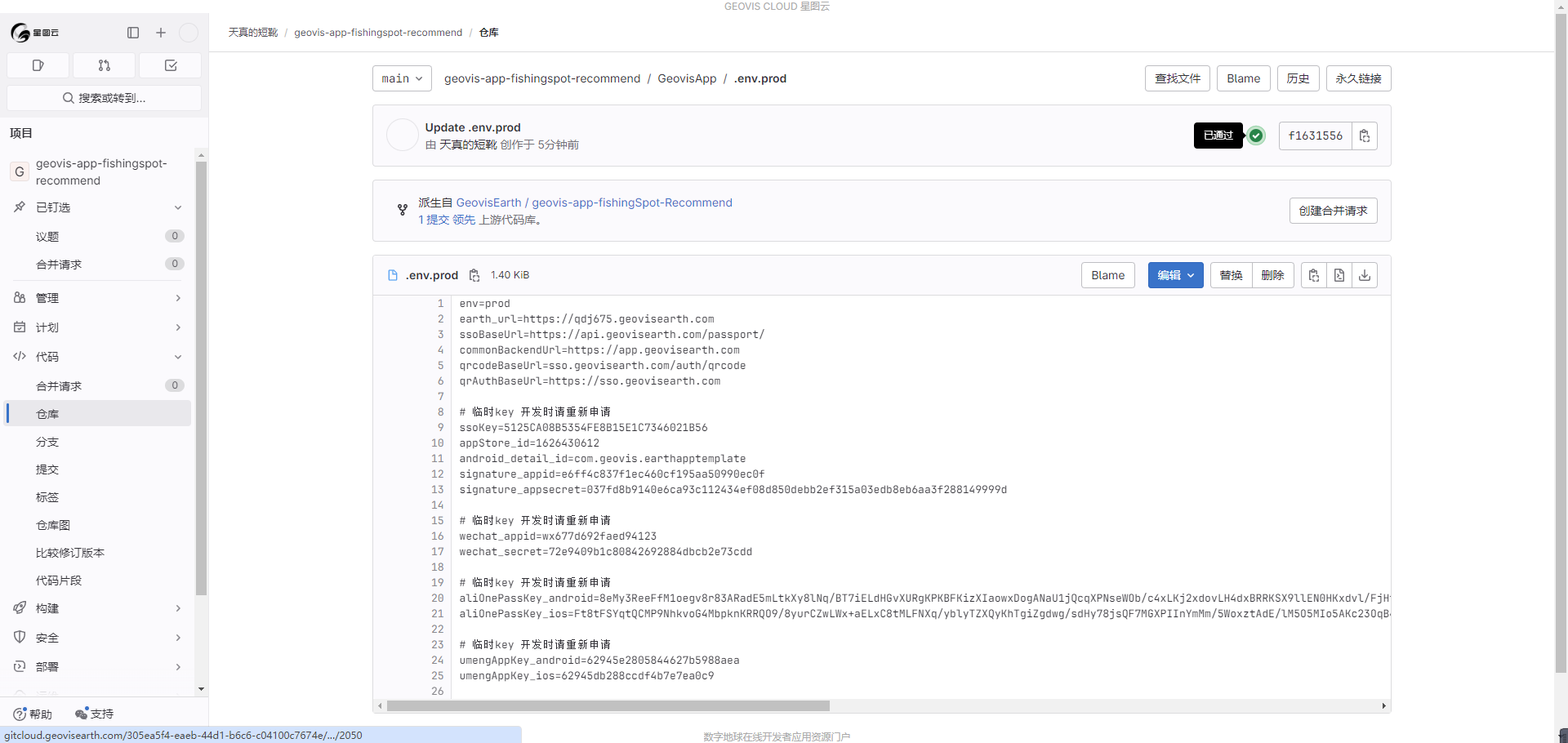Click line number 13 link

(437, 490)
